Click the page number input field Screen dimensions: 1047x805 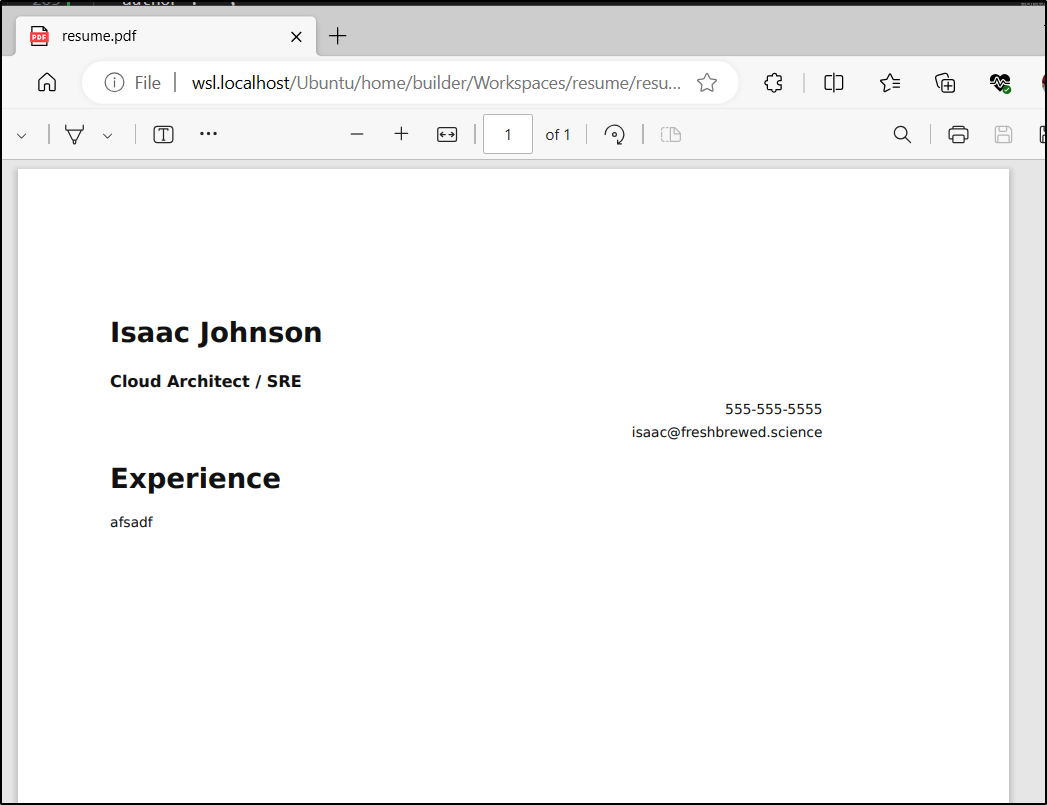coord(507,134)
